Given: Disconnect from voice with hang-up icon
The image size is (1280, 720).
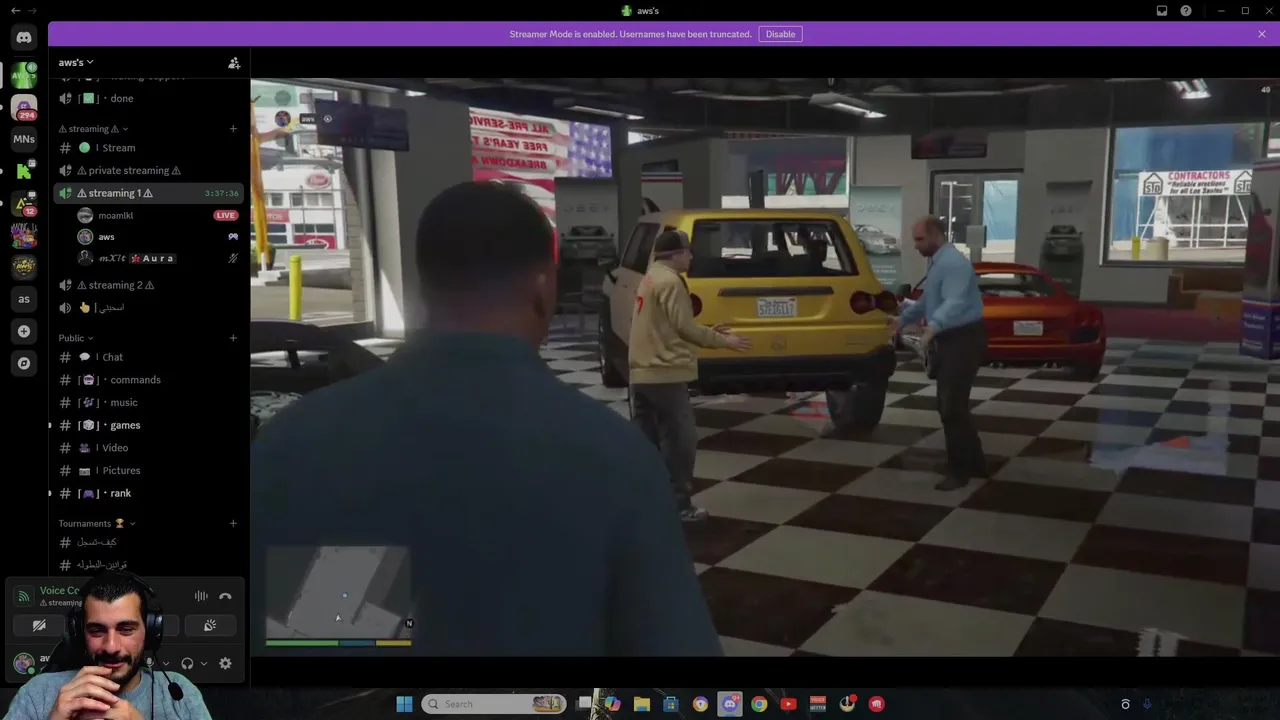Looking at the screenshot, I should [225, 596].
